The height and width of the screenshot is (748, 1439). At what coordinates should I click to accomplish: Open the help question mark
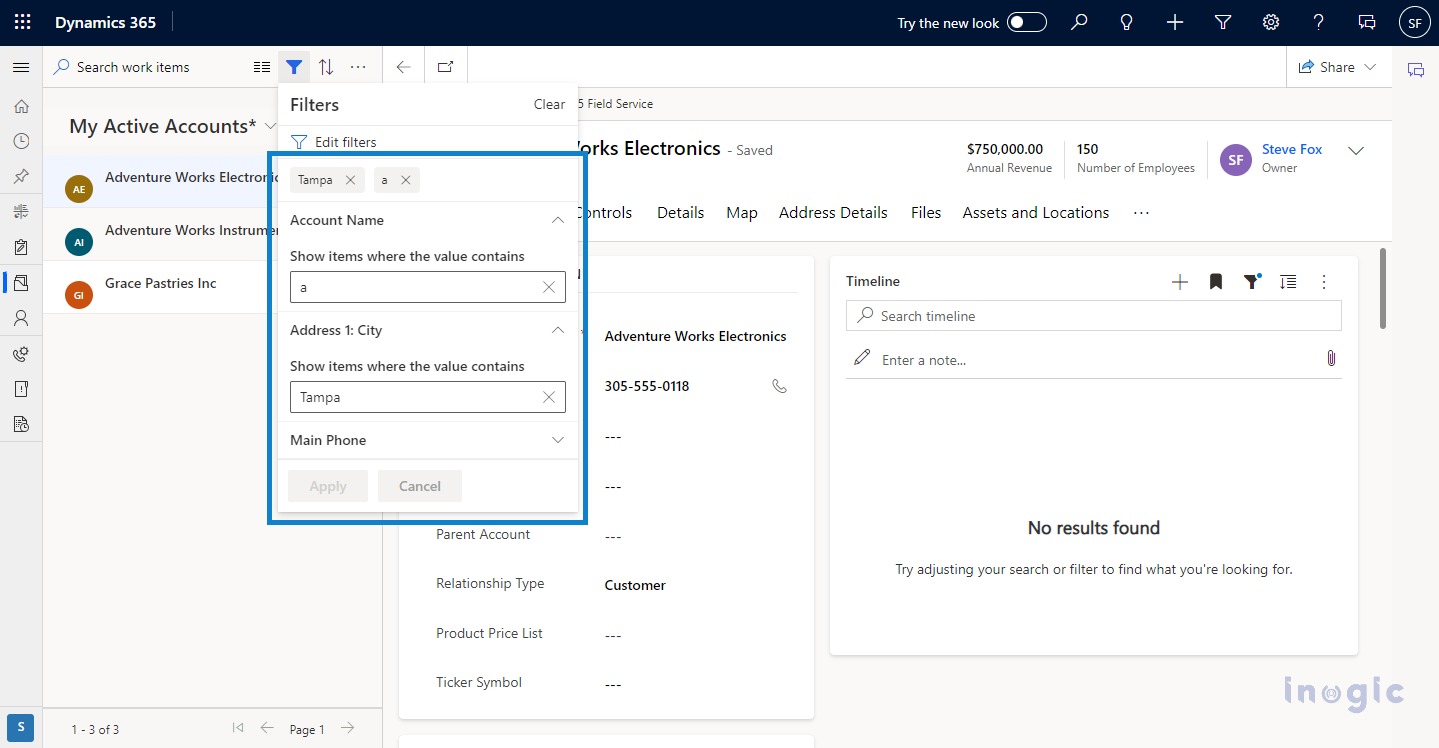(1319, 22)
